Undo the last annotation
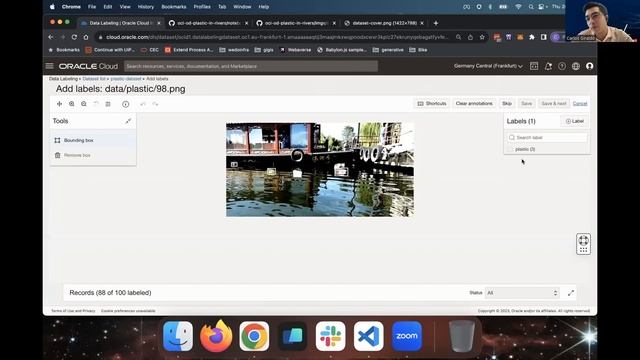The width and height of the screenshot is (640, 360). coord(143,104)
